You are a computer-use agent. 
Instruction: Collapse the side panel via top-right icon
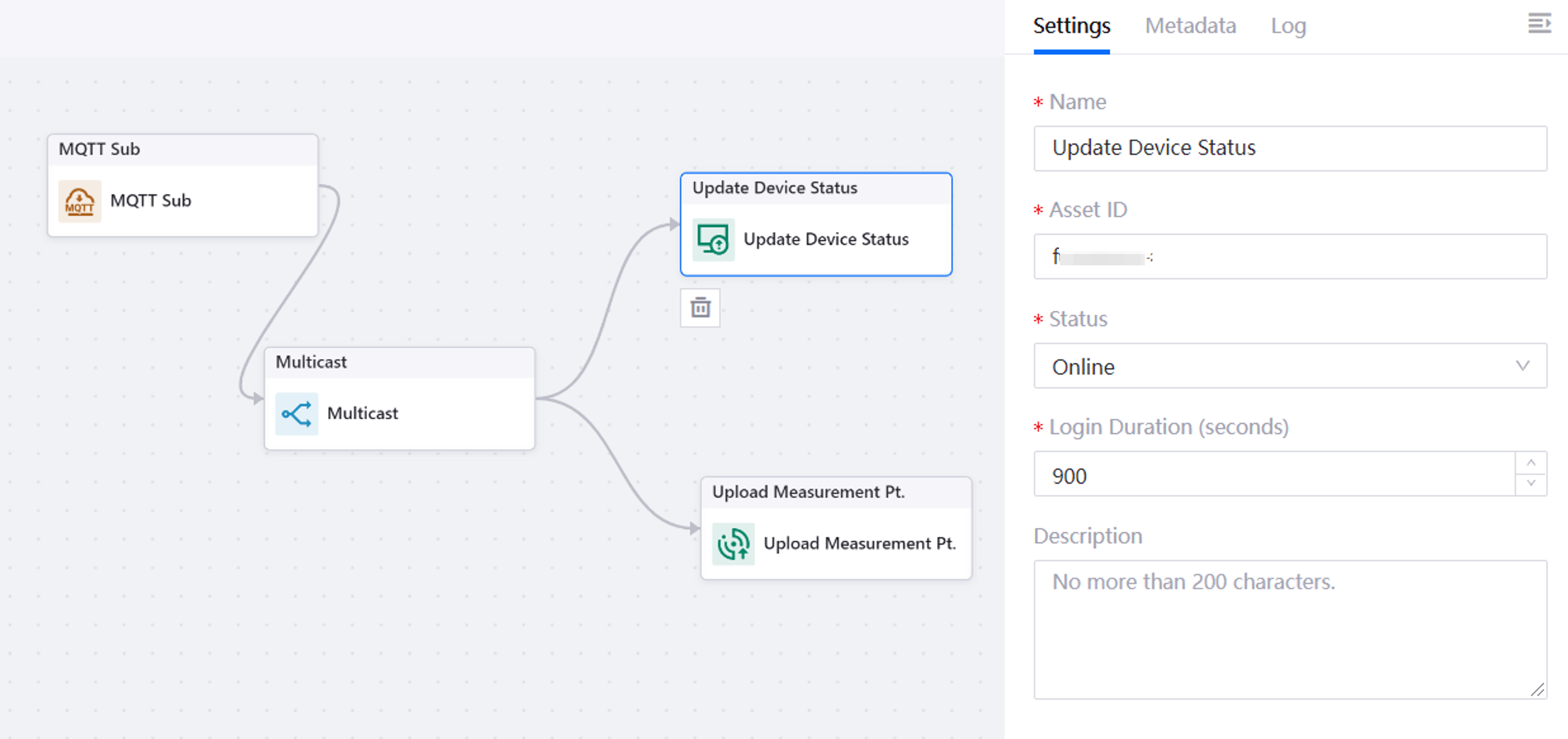point(1539,24)
